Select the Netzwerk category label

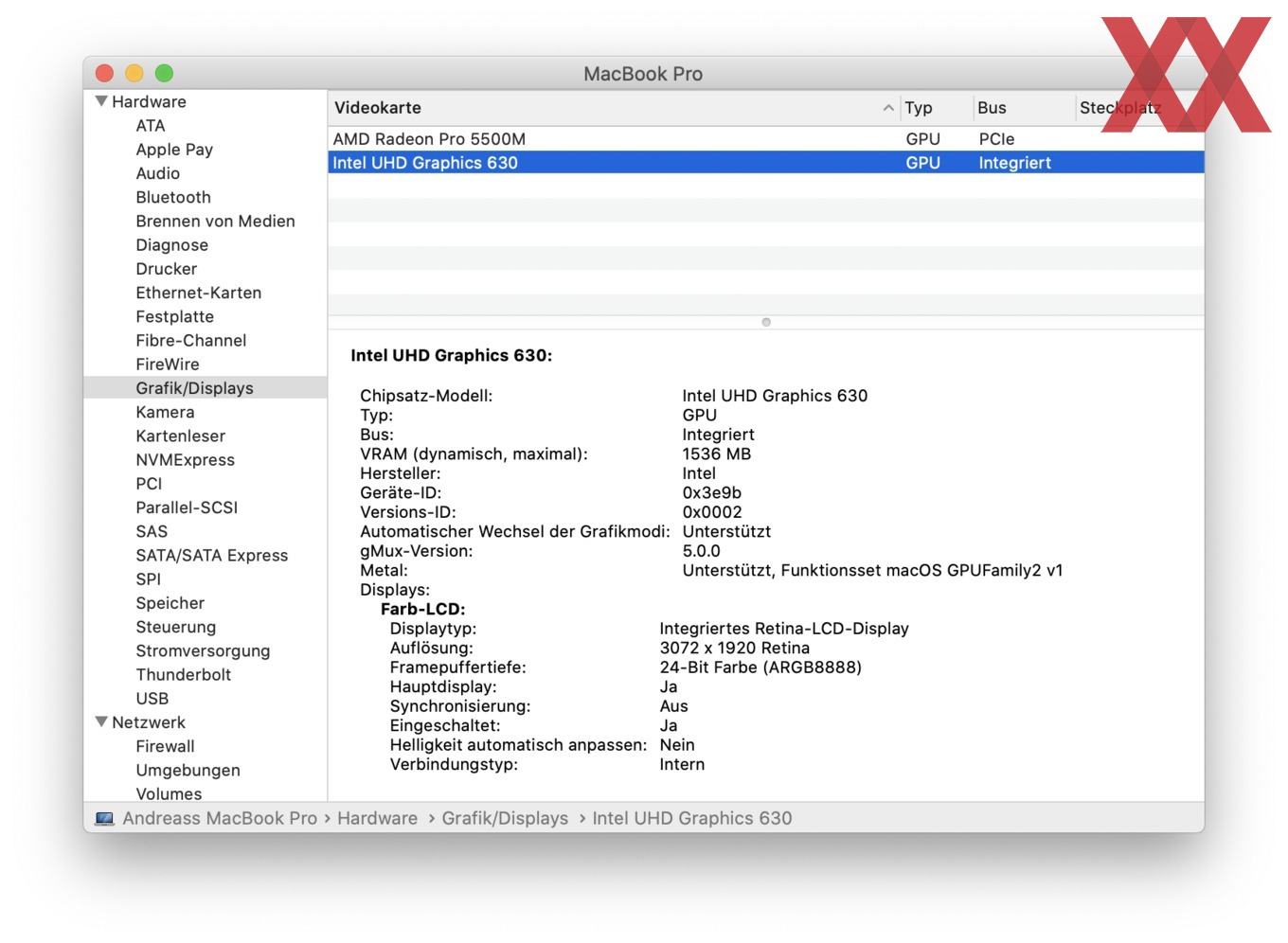(149, 722)
